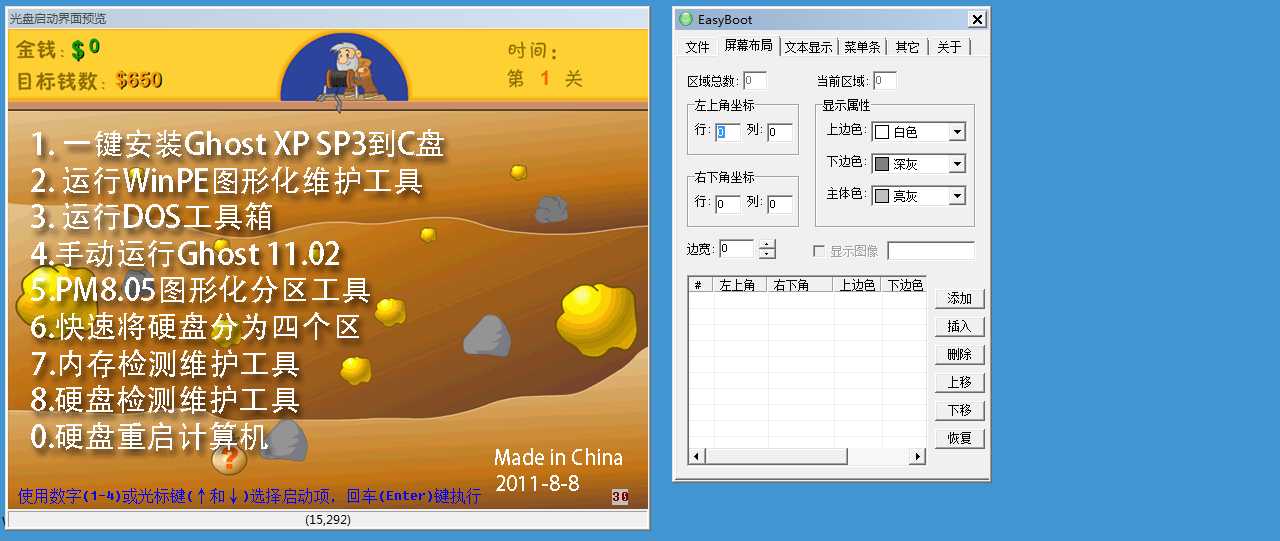The height and width of the screenshot is (541, 1280).
Task: Click the red counter 30 in preview corner
Action: [620, 496]
